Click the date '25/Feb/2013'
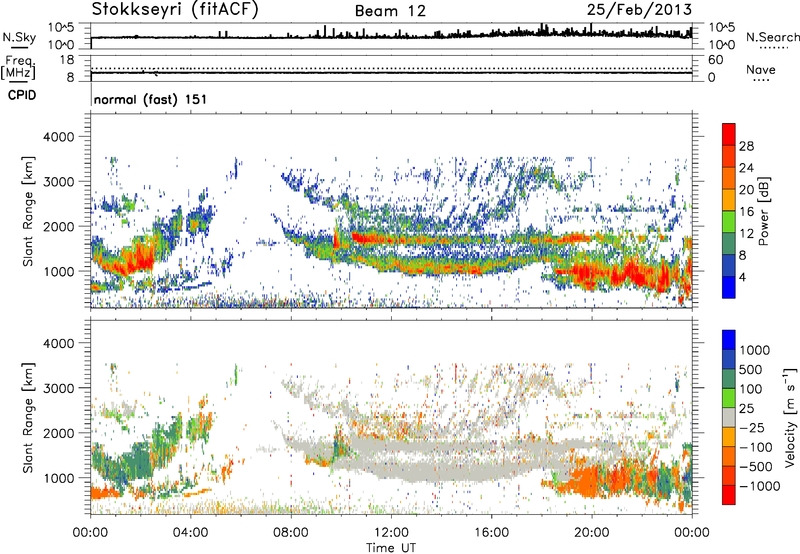 pos(639,10)
